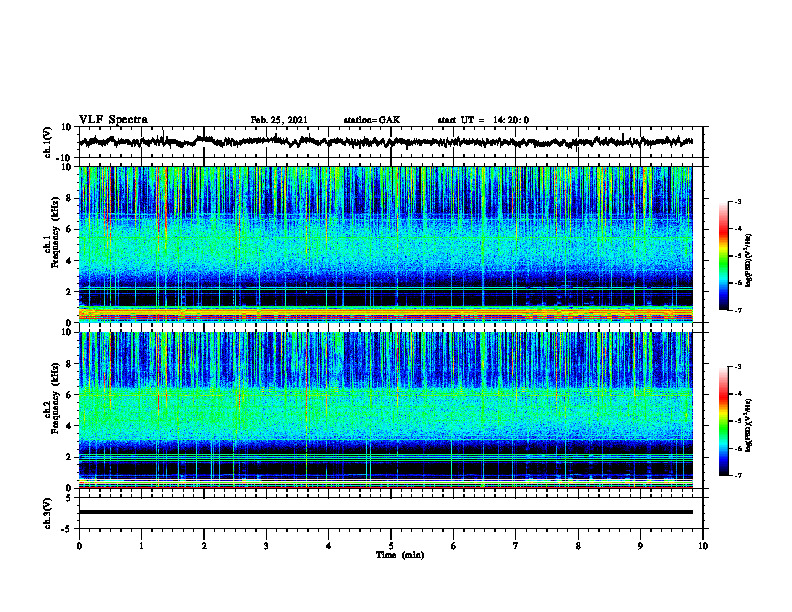The height and width of the screenshot is (612, 792).
Task: Click the ch.1 "Frequency (kHz)" axis label
Action: pyautogui.click(x=55, y=233)
